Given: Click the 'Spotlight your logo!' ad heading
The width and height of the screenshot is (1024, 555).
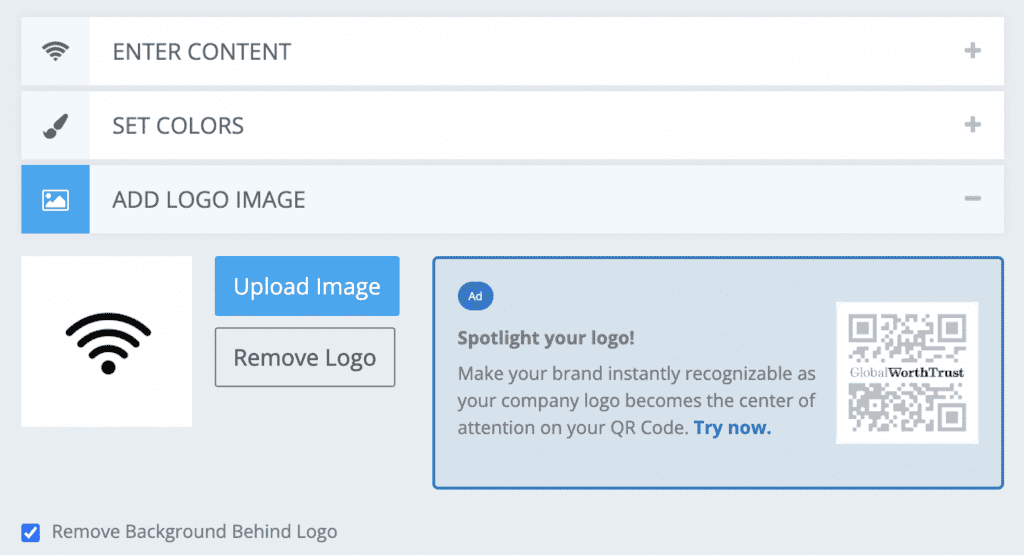Looking at the screenshot, I should point(546,338).
